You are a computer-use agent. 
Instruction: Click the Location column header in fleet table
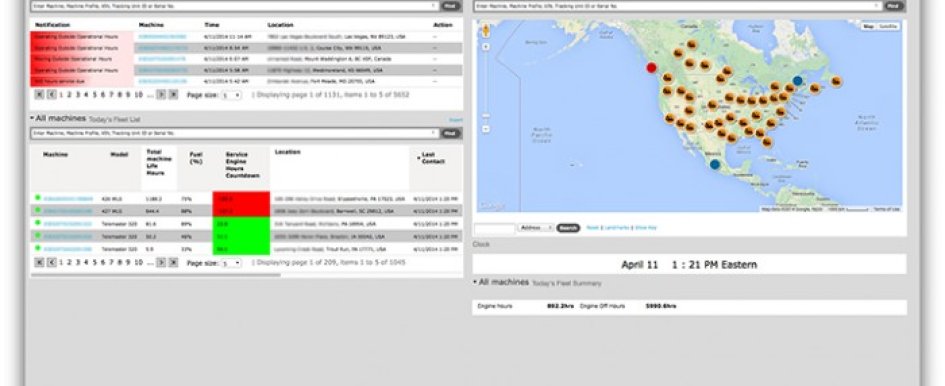(x=287, y=152)
